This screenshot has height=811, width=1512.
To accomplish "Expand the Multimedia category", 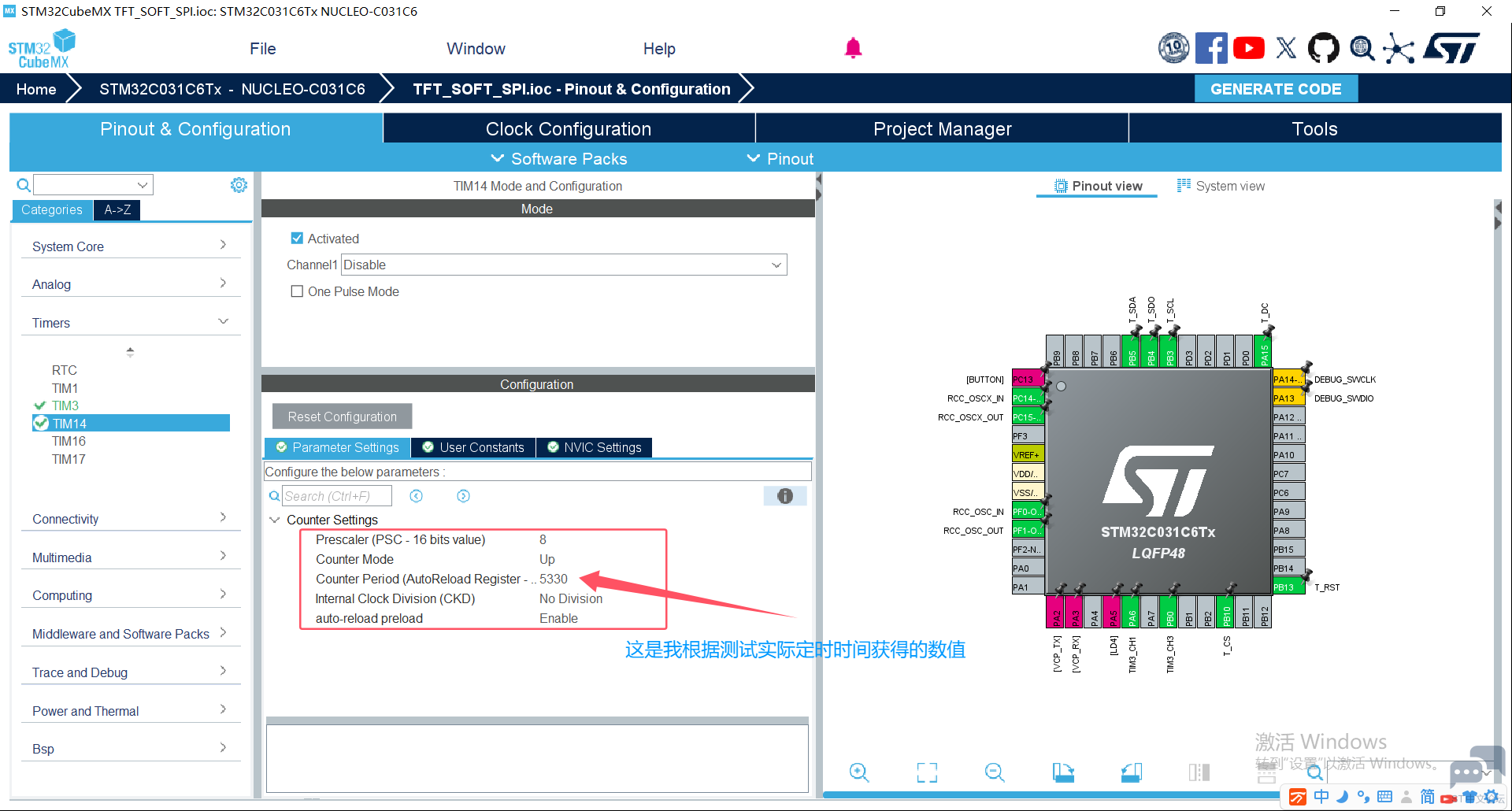I will point(130,557).
